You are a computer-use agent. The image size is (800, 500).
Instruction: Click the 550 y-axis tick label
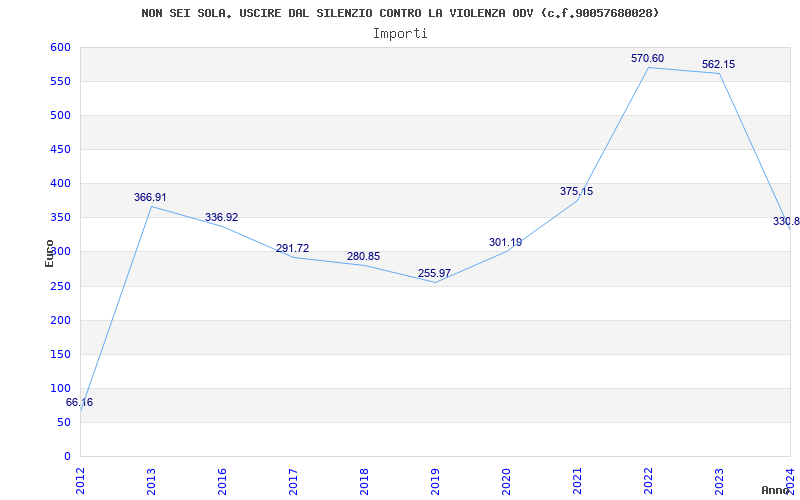click(x=60, y=81)
